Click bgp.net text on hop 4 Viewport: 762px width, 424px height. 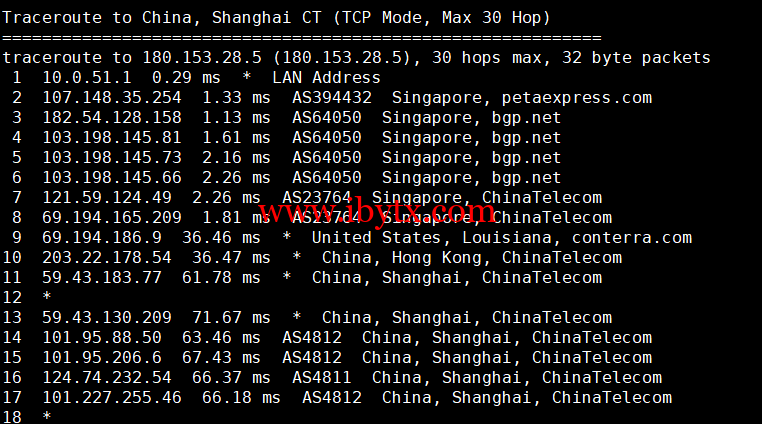point(526,138)
